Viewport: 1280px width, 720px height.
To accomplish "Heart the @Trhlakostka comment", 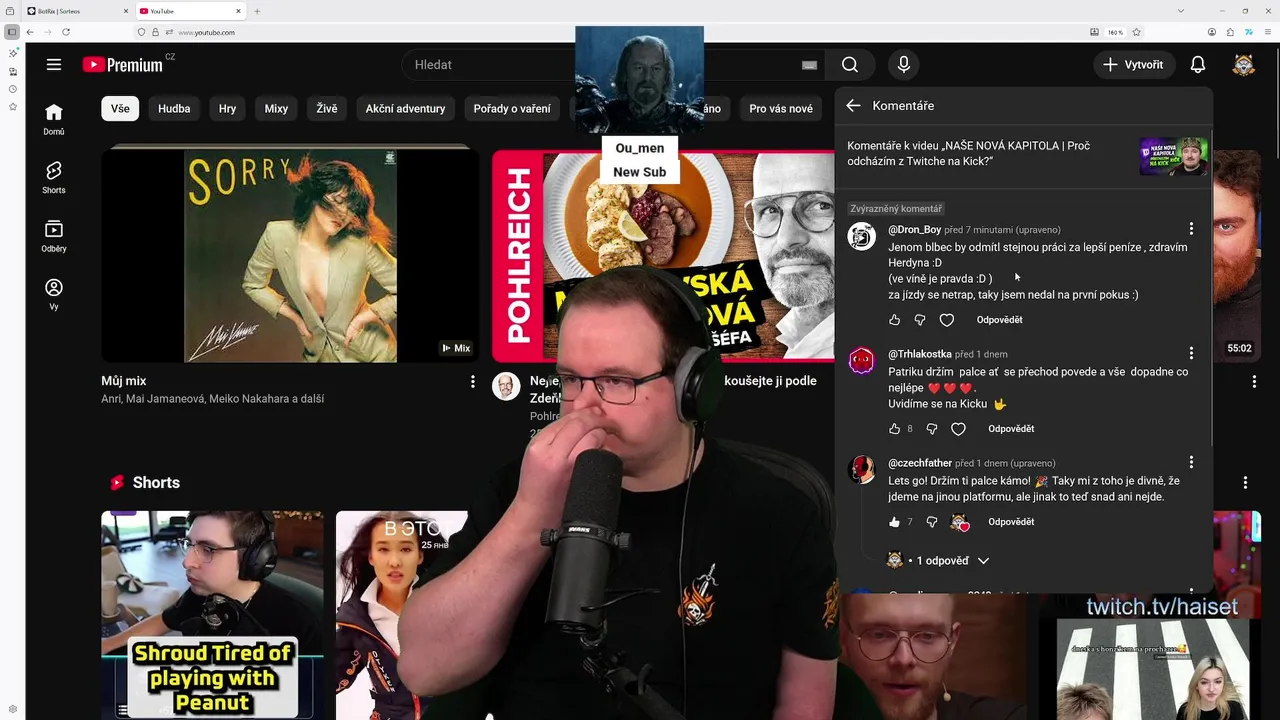I will (958, 429).
